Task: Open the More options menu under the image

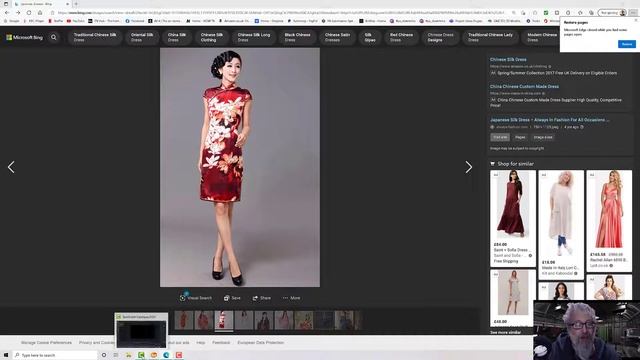Action: click(x=291, y=298)
